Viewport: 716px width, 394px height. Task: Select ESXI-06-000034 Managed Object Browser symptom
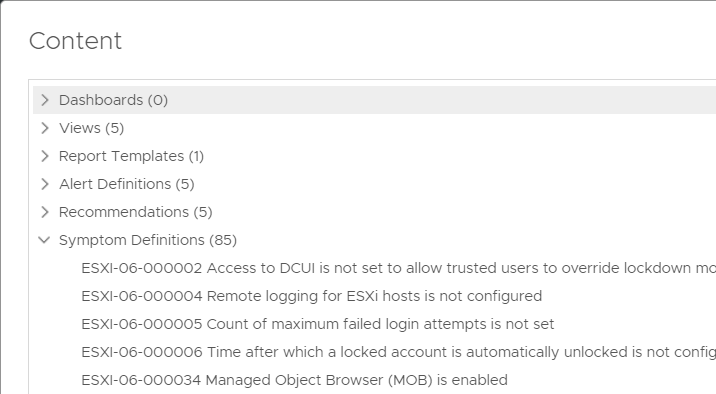tap(295, 380)
